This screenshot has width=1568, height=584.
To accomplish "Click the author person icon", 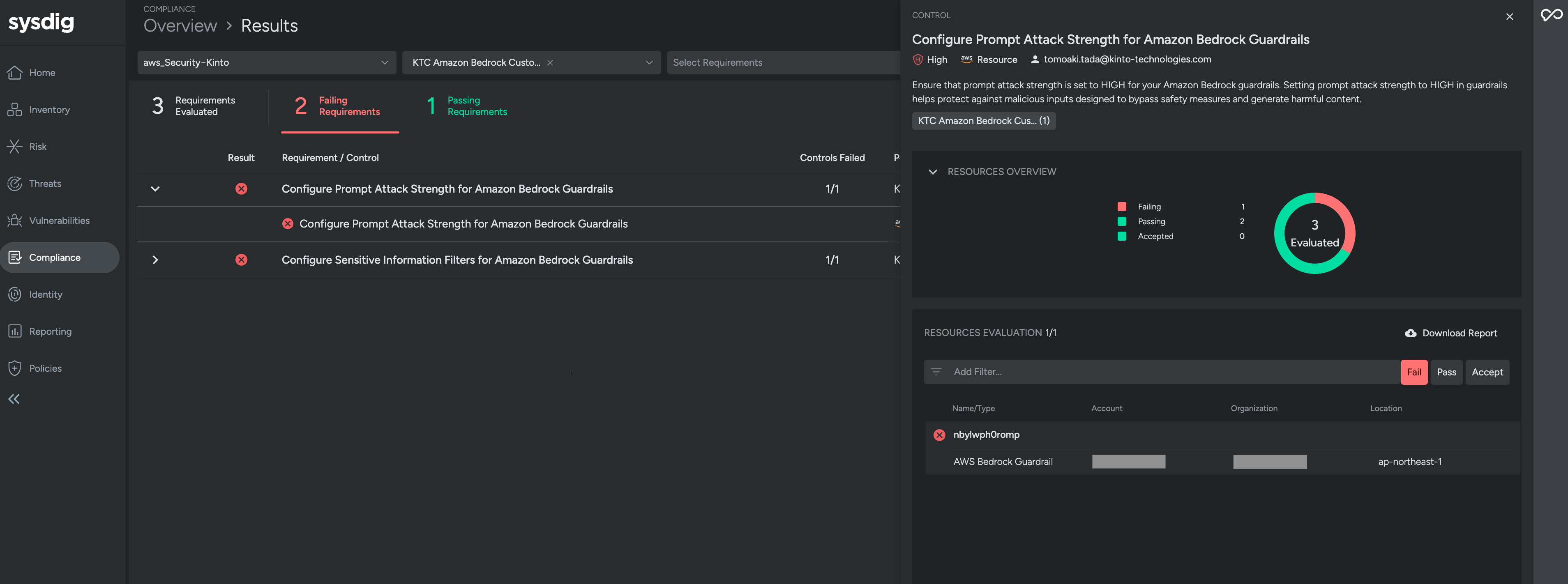I will (1035, 60).
